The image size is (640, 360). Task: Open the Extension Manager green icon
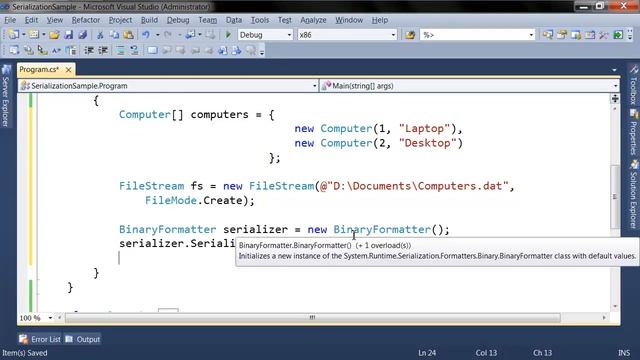618,35
